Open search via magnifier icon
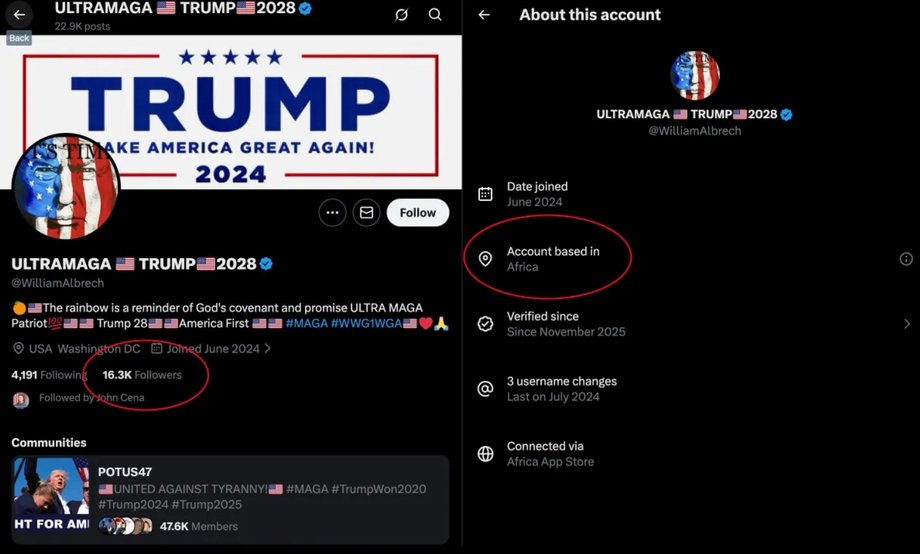 coord(435,15)
